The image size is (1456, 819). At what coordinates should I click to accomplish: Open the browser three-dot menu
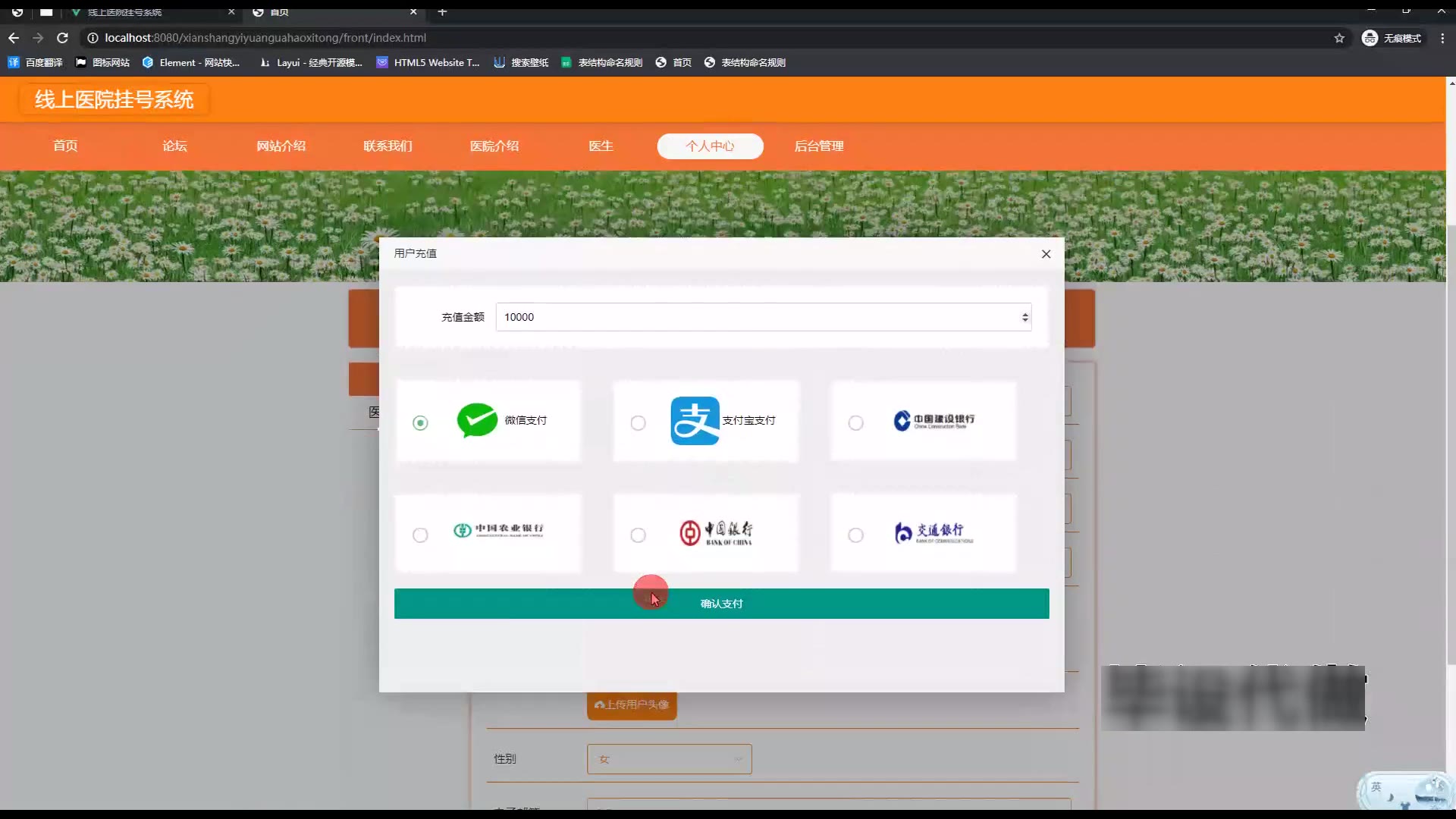pyautogui.click(x=1442, y=38)
